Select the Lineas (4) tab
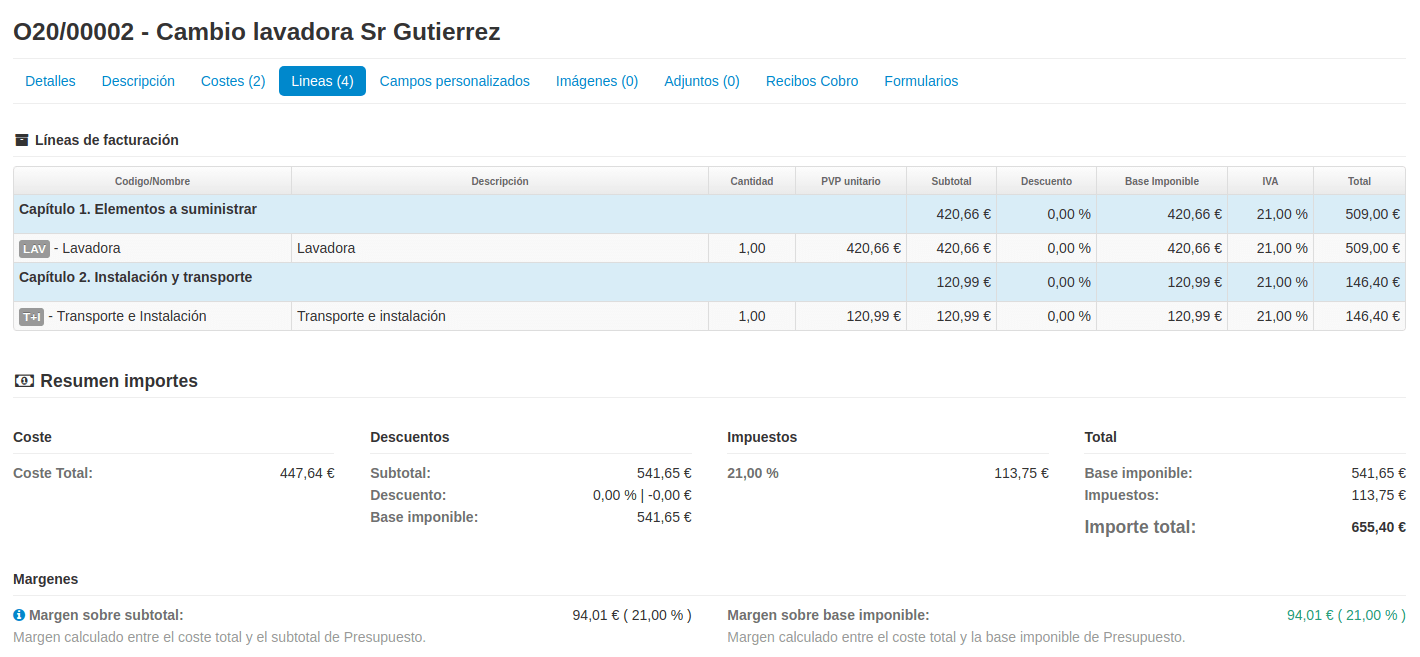This screenshot has height=657, width=1420. point(322,81)
